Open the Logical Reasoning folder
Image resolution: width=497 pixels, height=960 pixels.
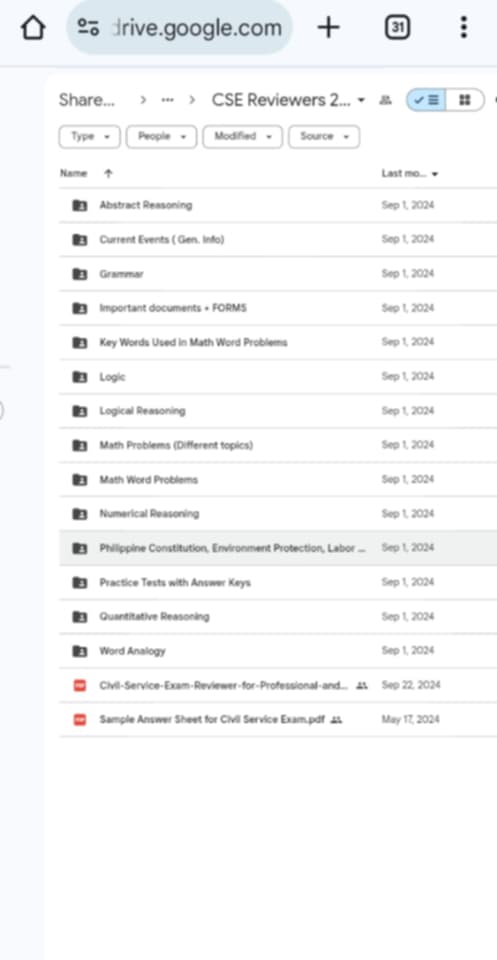pyautogui.click(x=143, y=411)
